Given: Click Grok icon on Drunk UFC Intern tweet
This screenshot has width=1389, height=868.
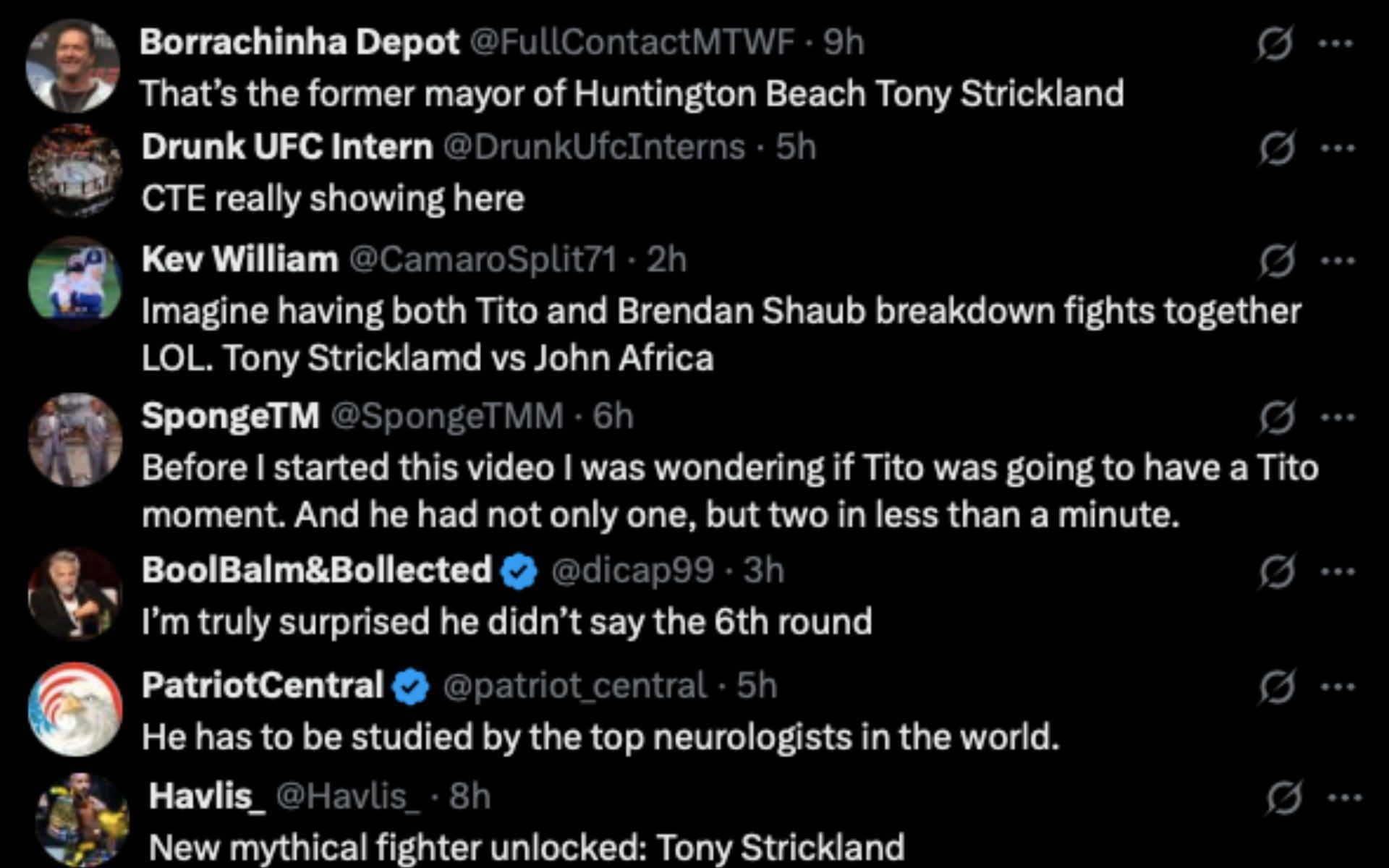Looking at the screenshot, I should click(1275, 149).
